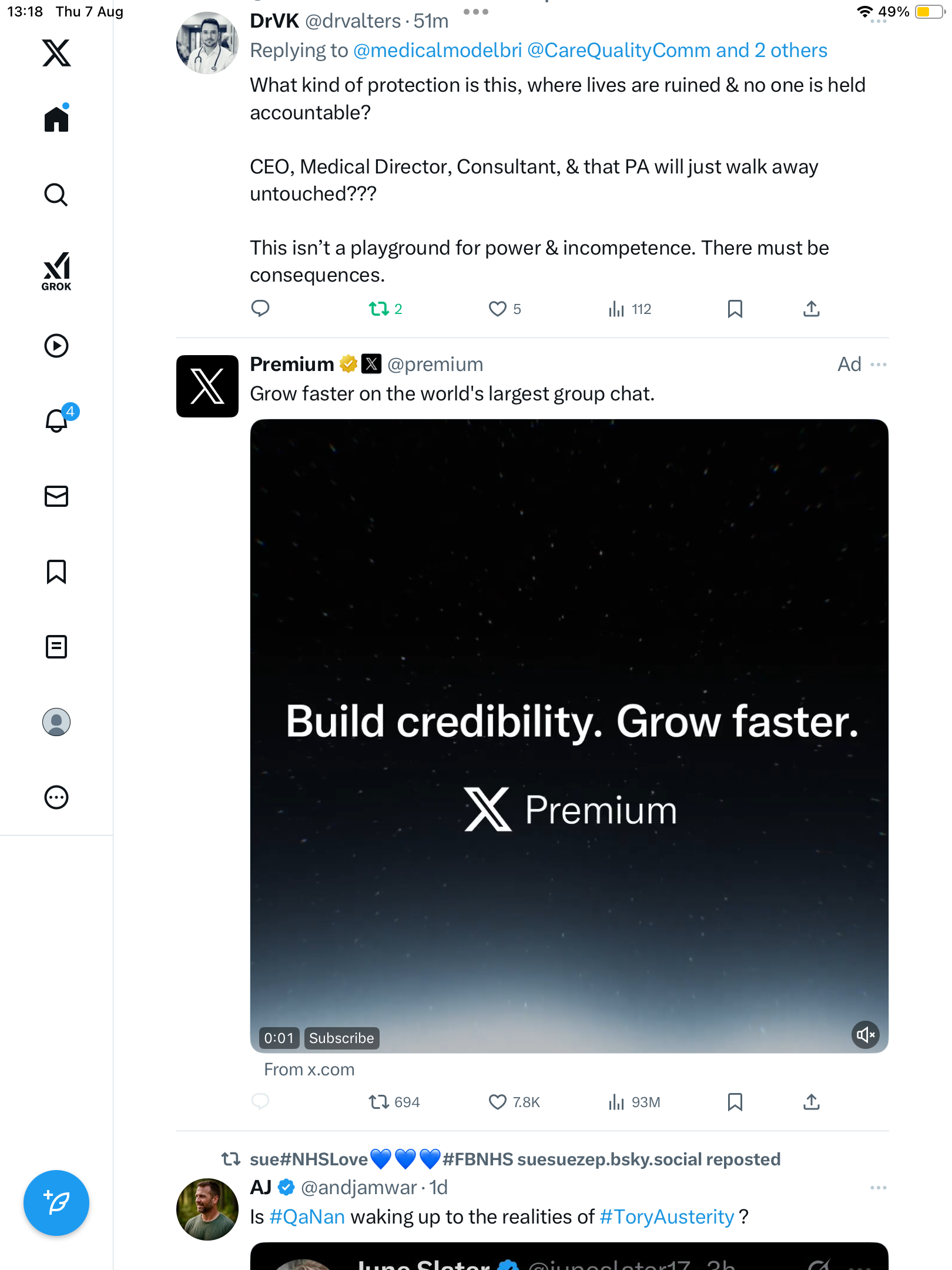Open more options on Premium ad
Viewport: 952px width, 1270px height.
[x=879, y=365]
